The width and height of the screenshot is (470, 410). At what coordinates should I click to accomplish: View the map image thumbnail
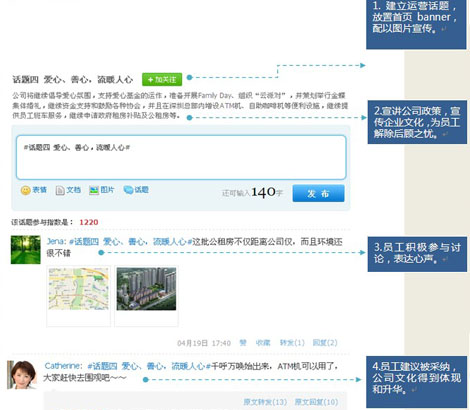coord(79,289)
